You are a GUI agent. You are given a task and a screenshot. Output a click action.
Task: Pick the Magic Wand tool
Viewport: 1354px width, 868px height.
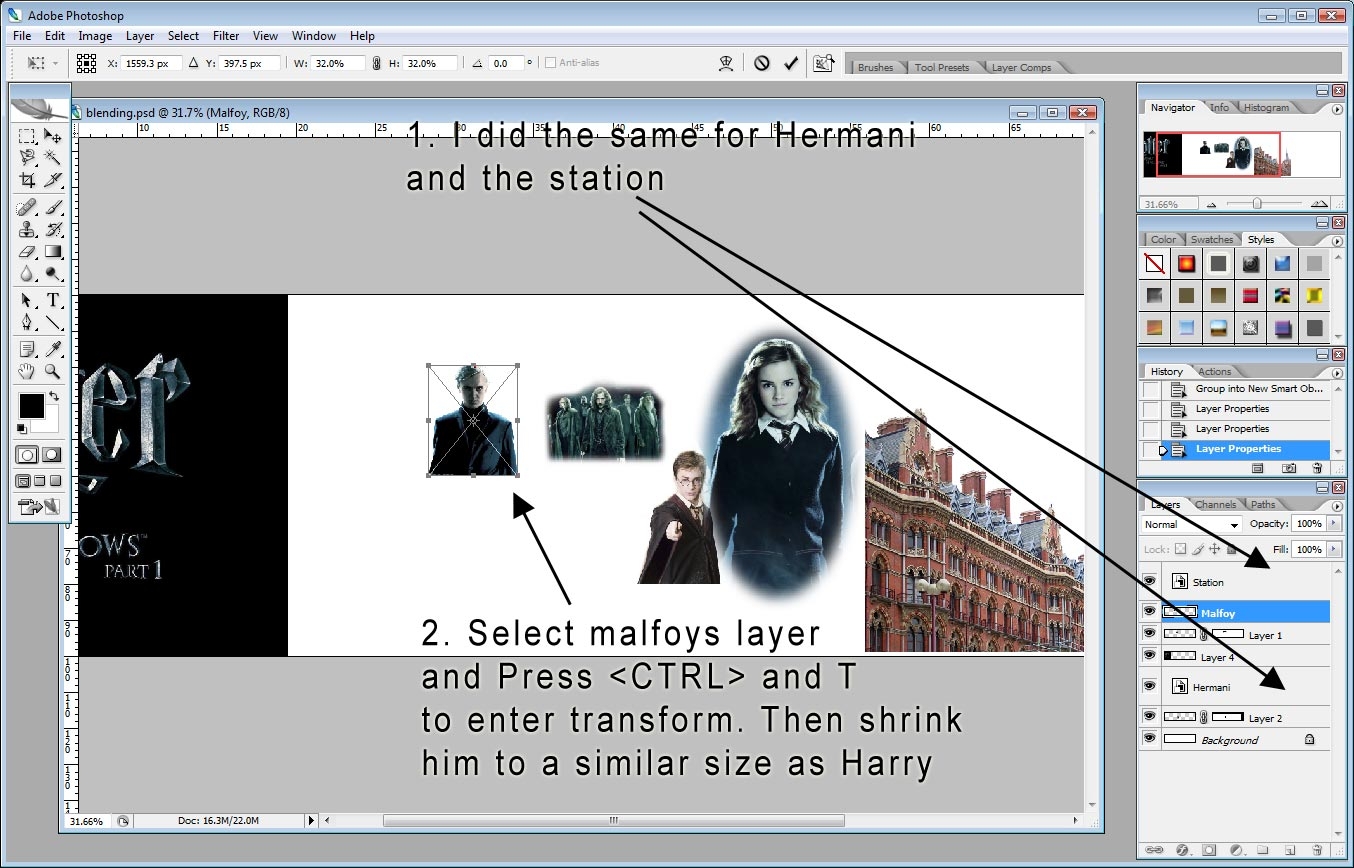pyautogui.click(x=53, y=157)
